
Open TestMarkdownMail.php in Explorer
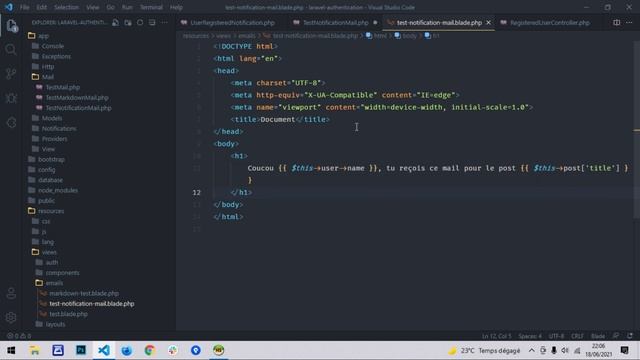(77, 98)
